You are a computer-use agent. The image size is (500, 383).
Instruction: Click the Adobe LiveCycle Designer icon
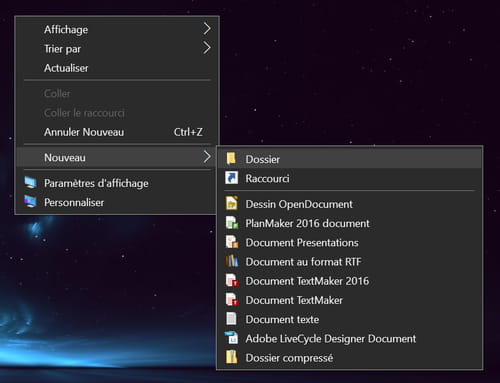231,338
